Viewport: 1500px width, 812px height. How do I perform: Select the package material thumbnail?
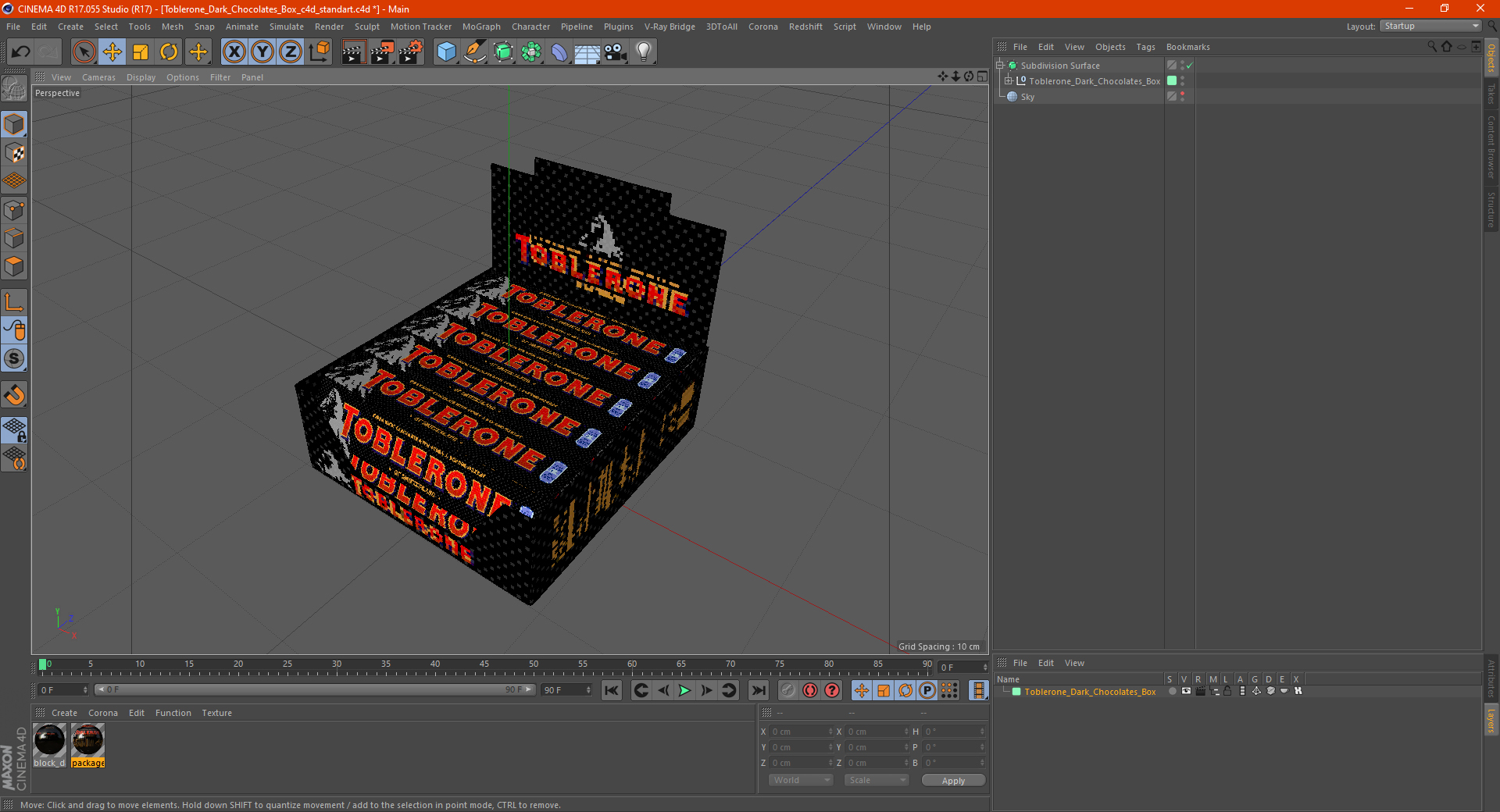[87, 740]
